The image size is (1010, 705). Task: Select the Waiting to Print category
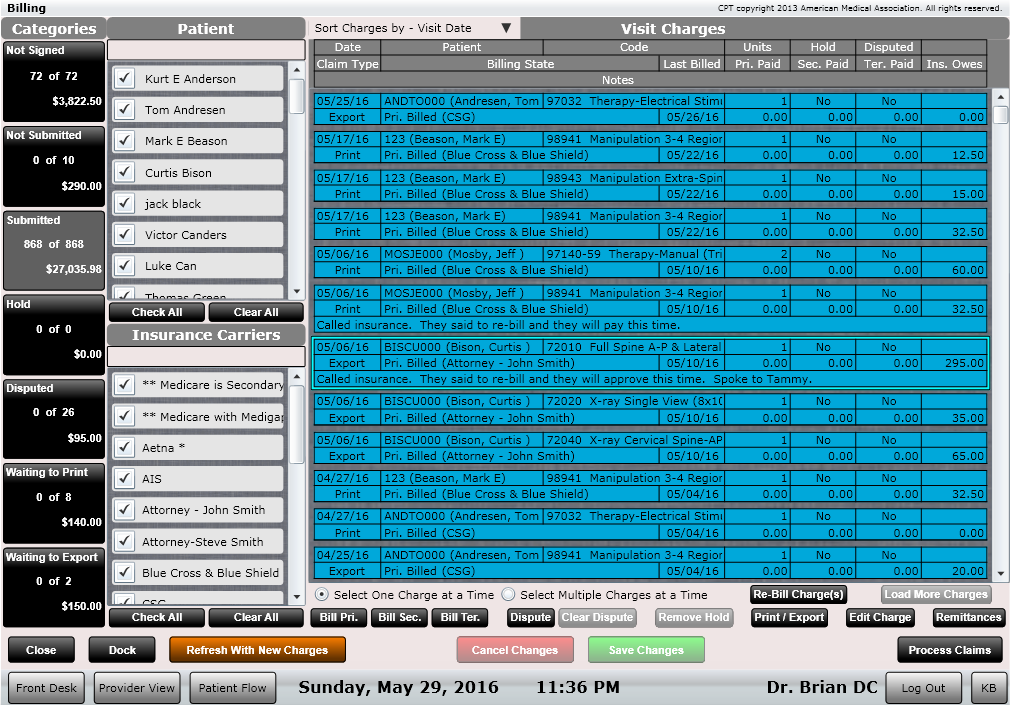tap(53, 503)
